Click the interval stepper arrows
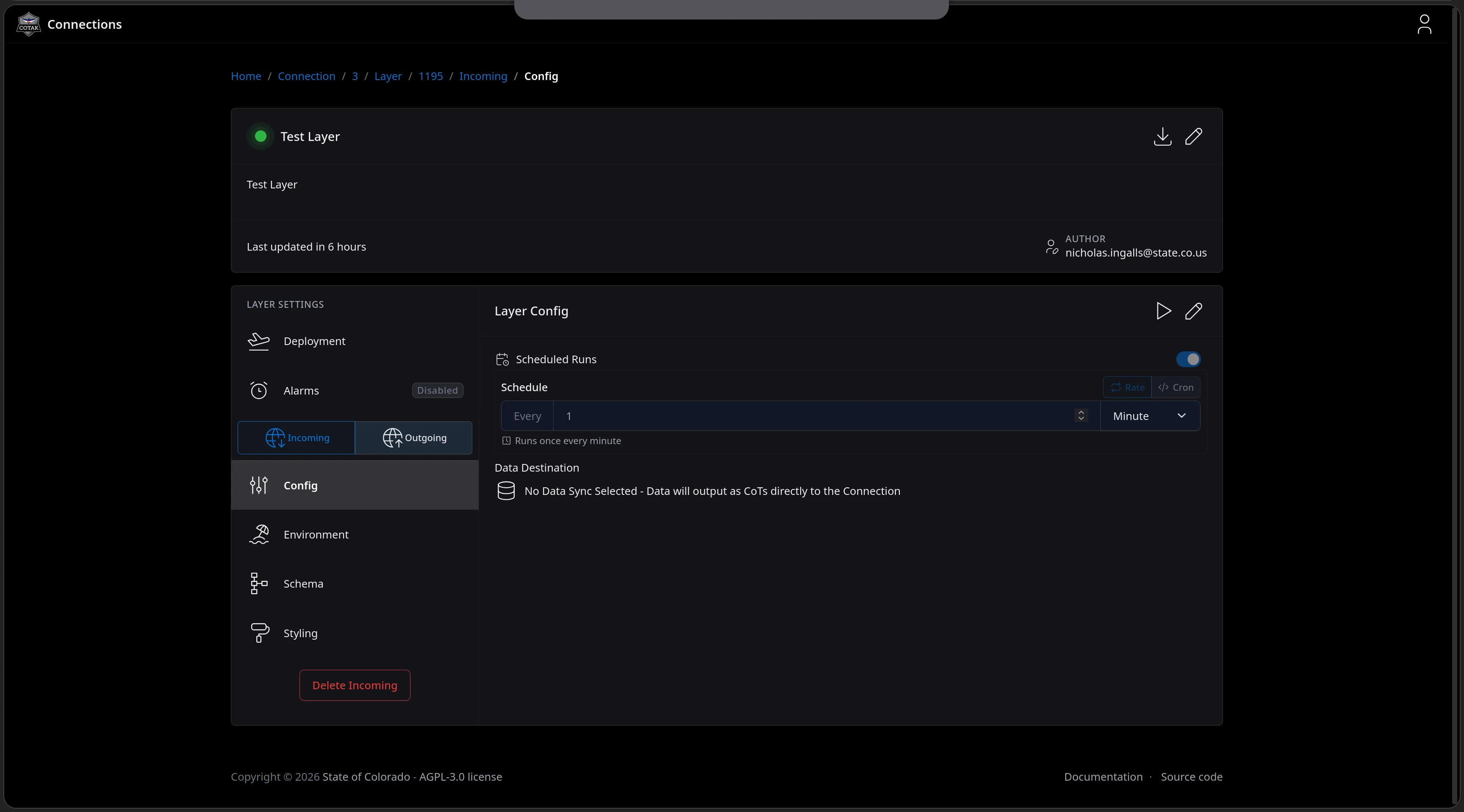 [1081, 416]
